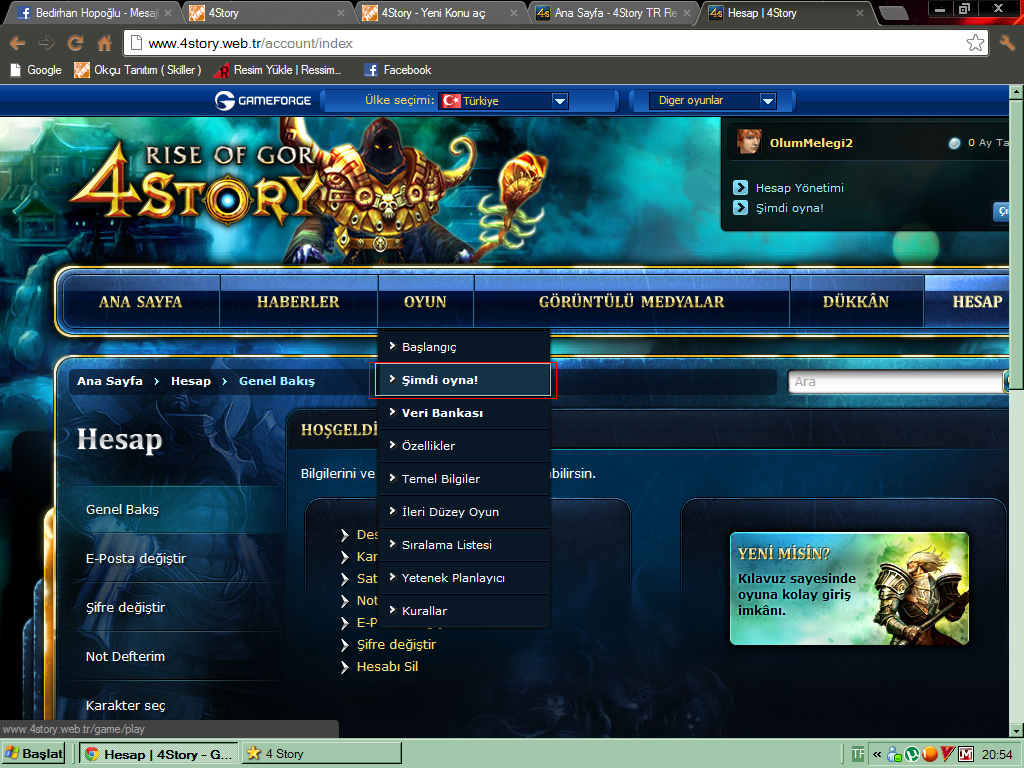1024x768 pixels.
Task: Click the red M tray icon
Action: pyautogui.click(x=966, y=754)
